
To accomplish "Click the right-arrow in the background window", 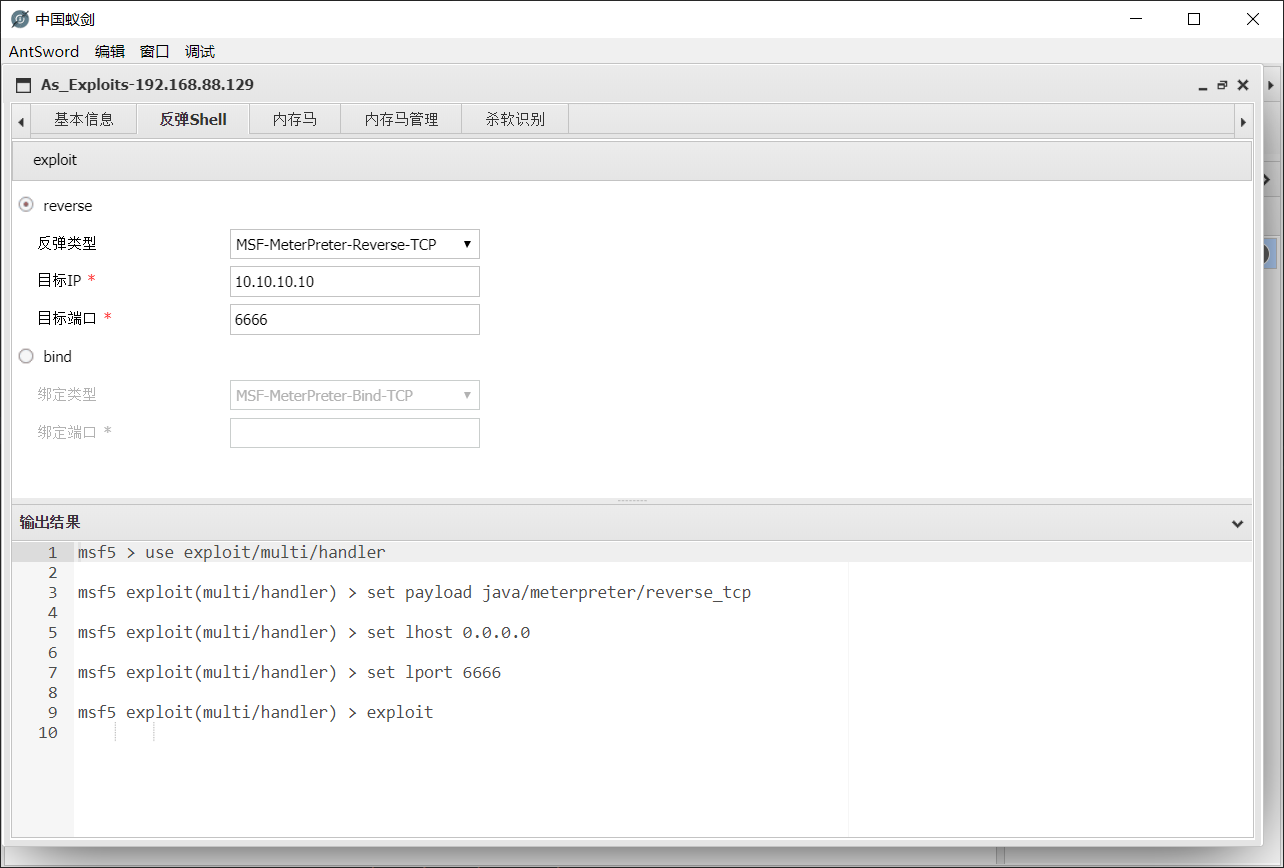I will click(x=1267, y=180).
